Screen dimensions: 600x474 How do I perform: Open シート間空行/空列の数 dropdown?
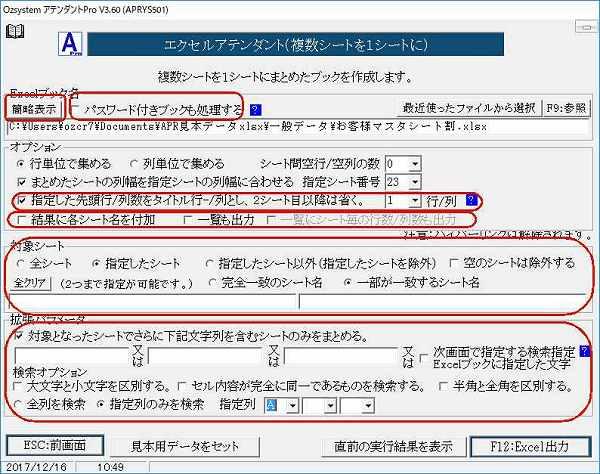tap(415, 164)
